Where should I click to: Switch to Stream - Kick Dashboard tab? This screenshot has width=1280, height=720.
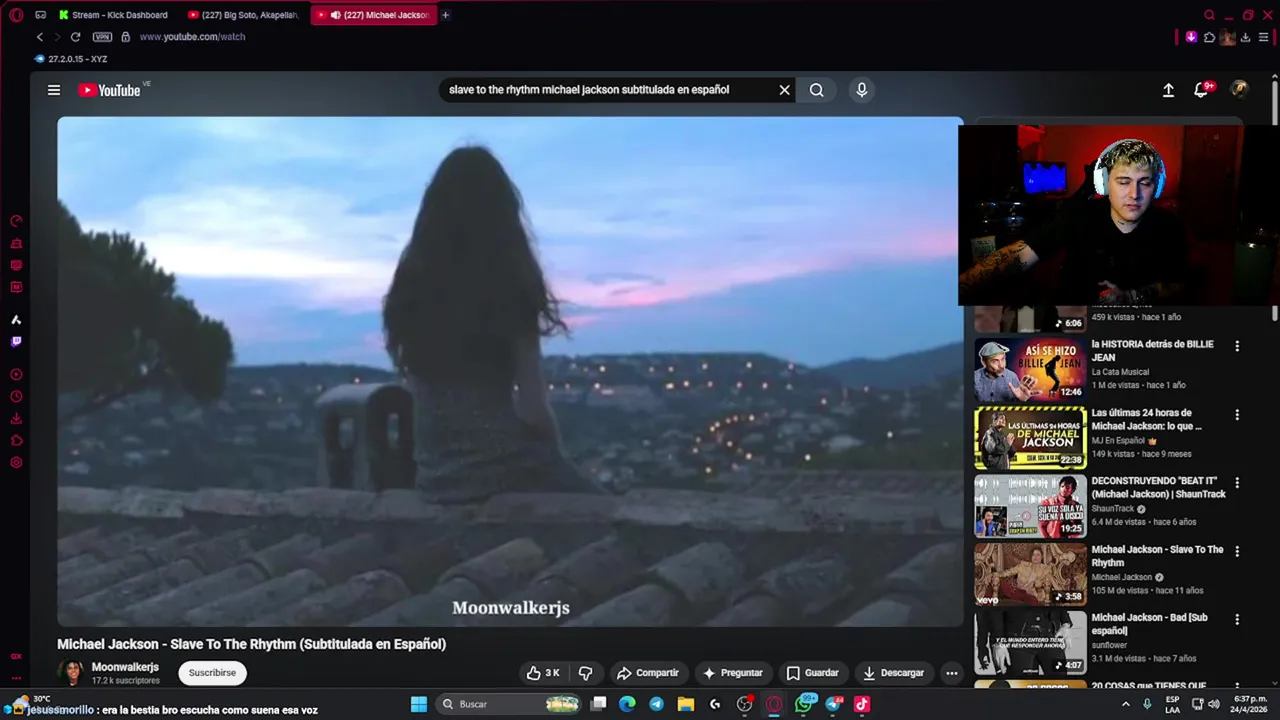[114, 15]
